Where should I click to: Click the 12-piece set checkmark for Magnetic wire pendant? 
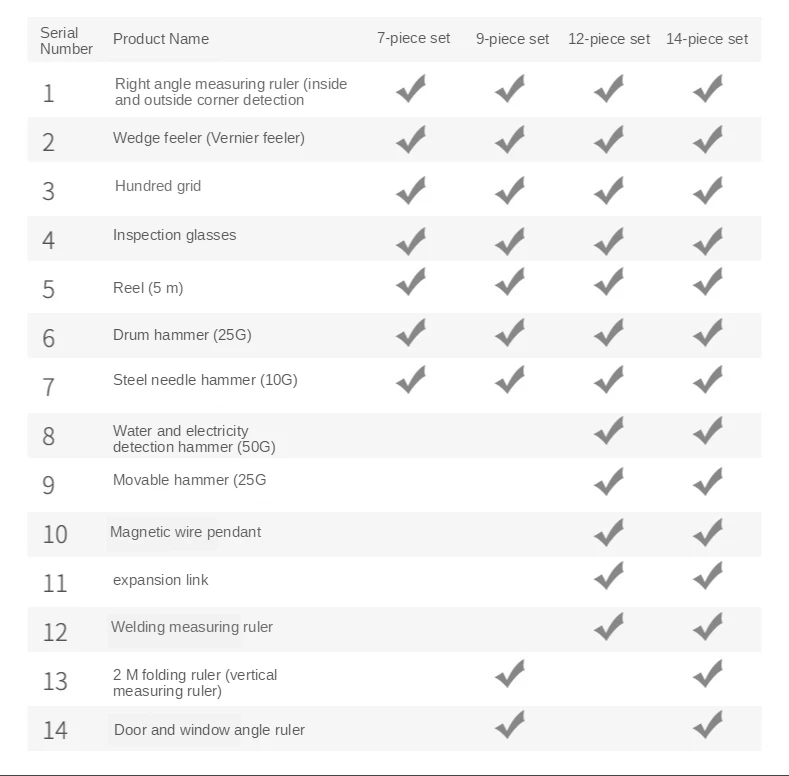click(609, 532)
